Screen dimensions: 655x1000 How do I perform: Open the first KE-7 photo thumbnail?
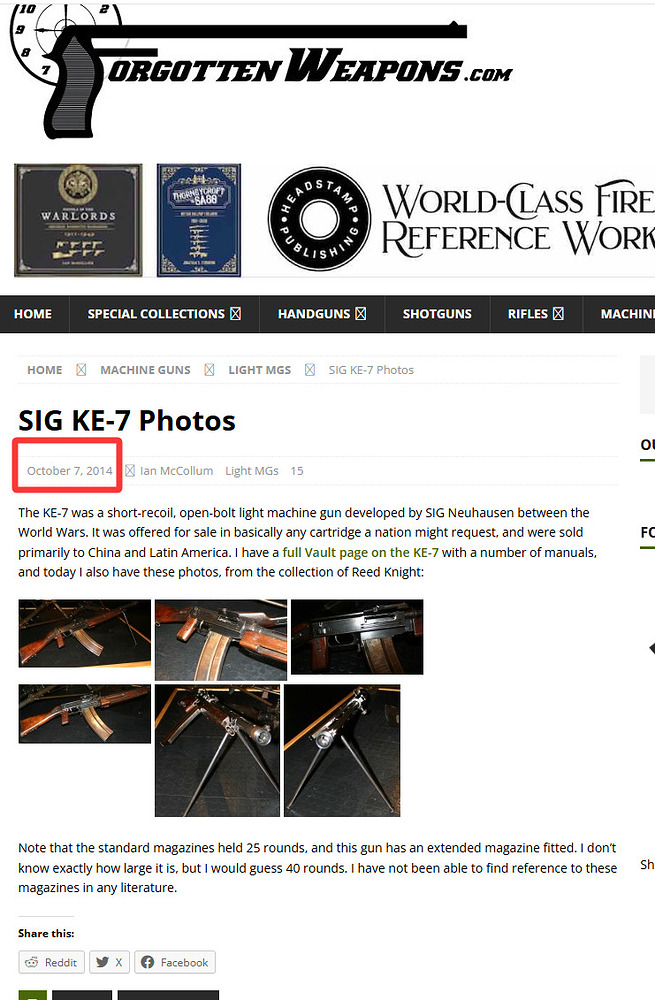[x=85, y=633]
